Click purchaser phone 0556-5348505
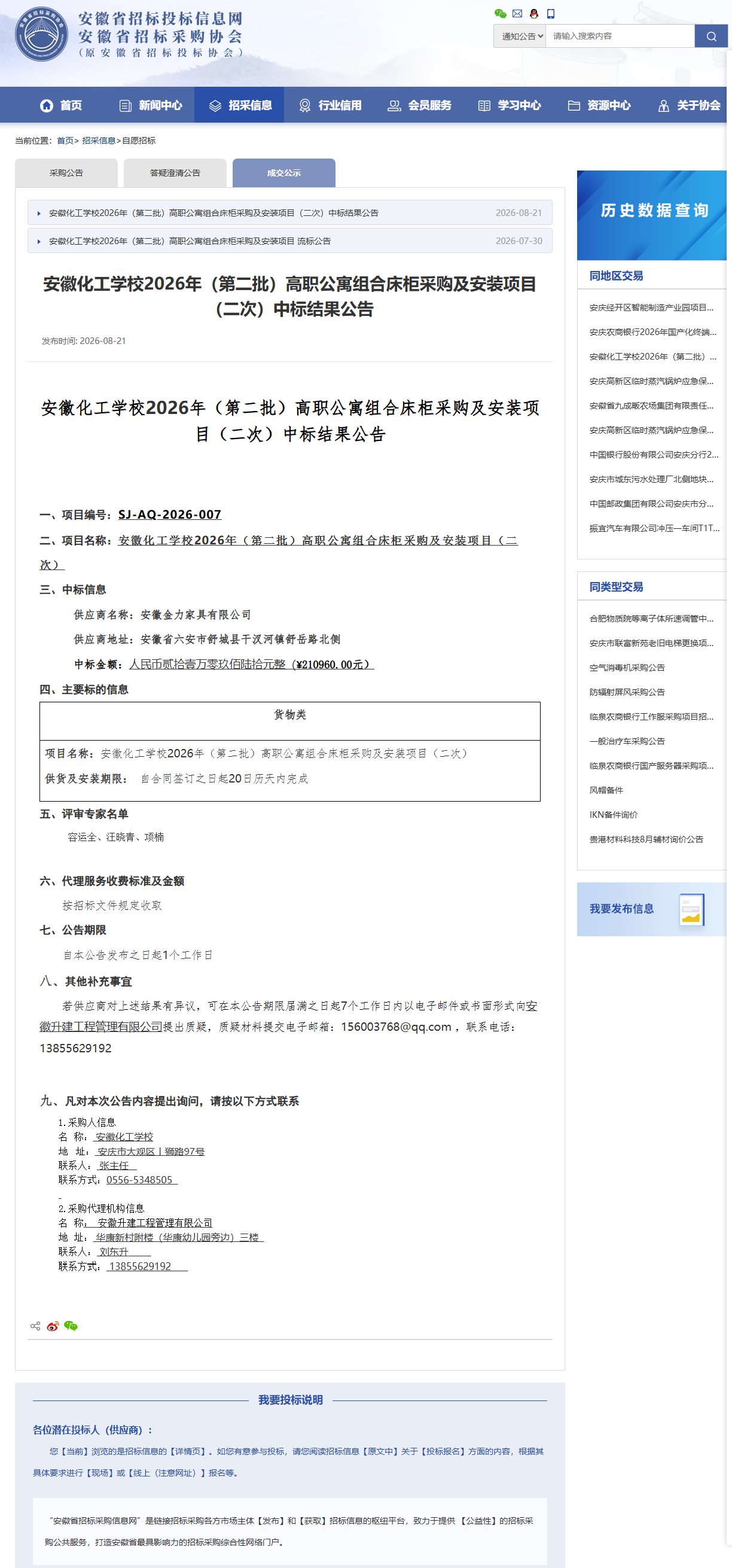 click(x=139, y=1180)
